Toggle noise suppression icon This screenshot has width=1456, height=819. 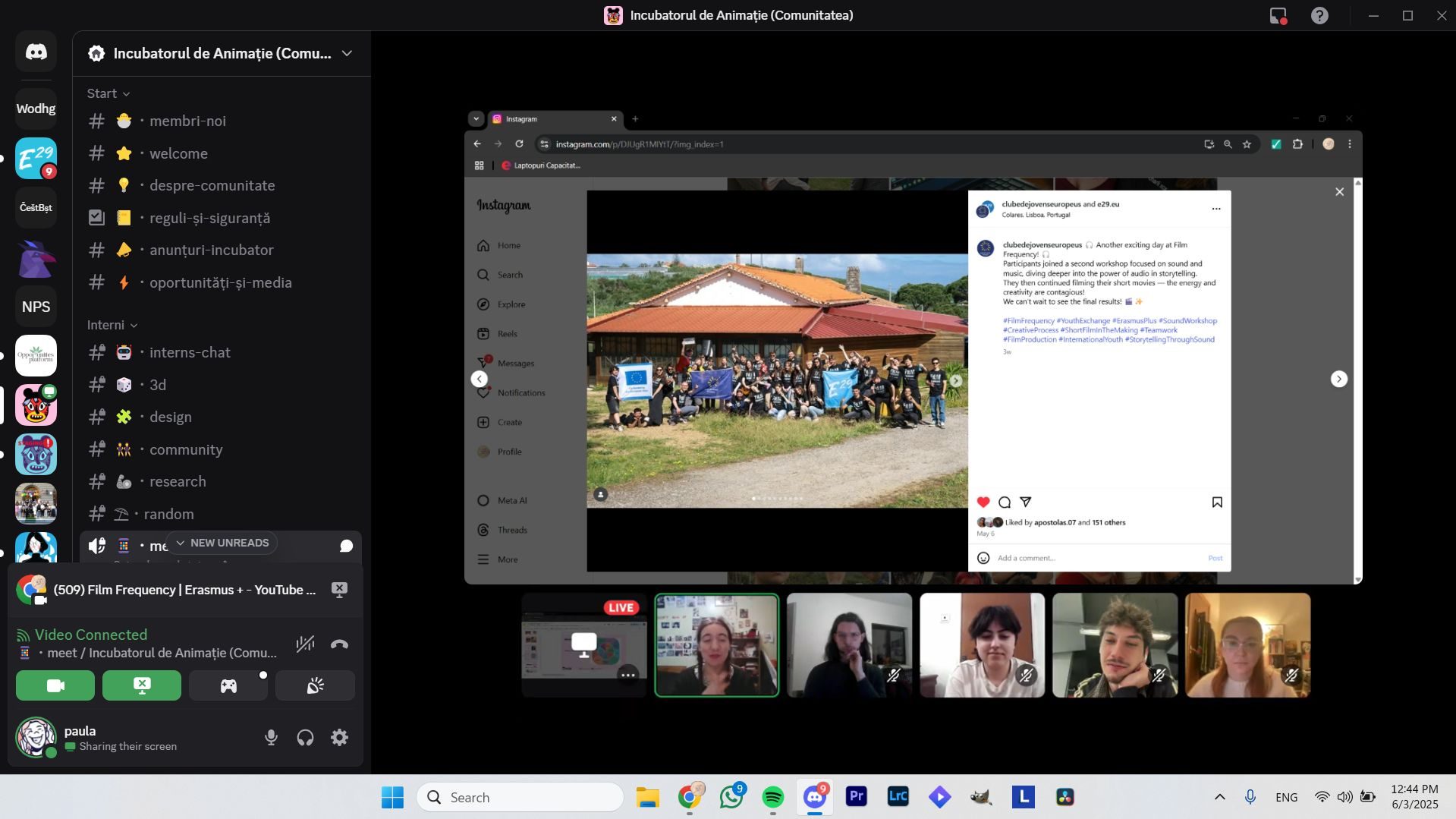point(305,644)
